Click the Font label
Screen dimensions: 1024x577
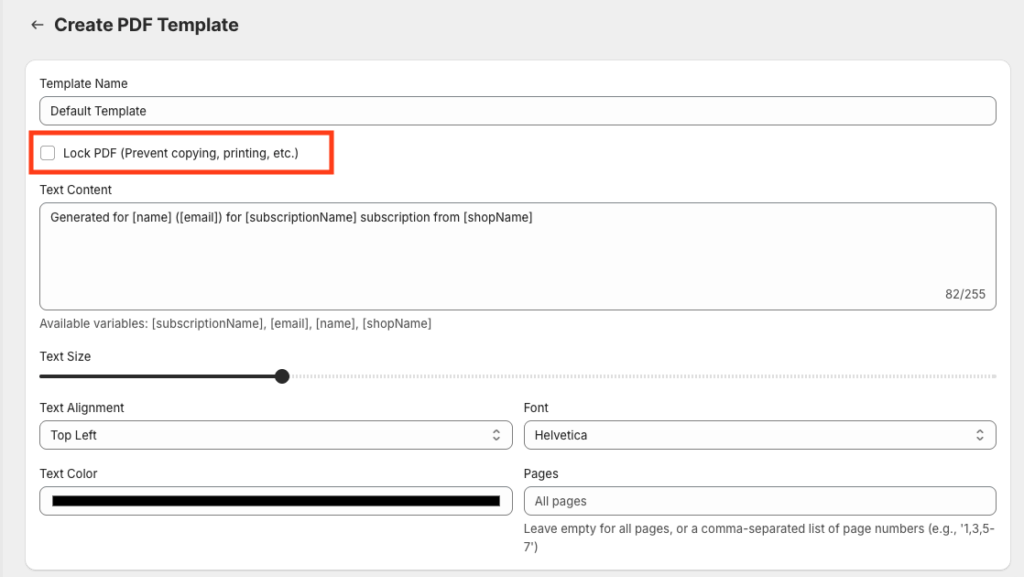[536, 407]
